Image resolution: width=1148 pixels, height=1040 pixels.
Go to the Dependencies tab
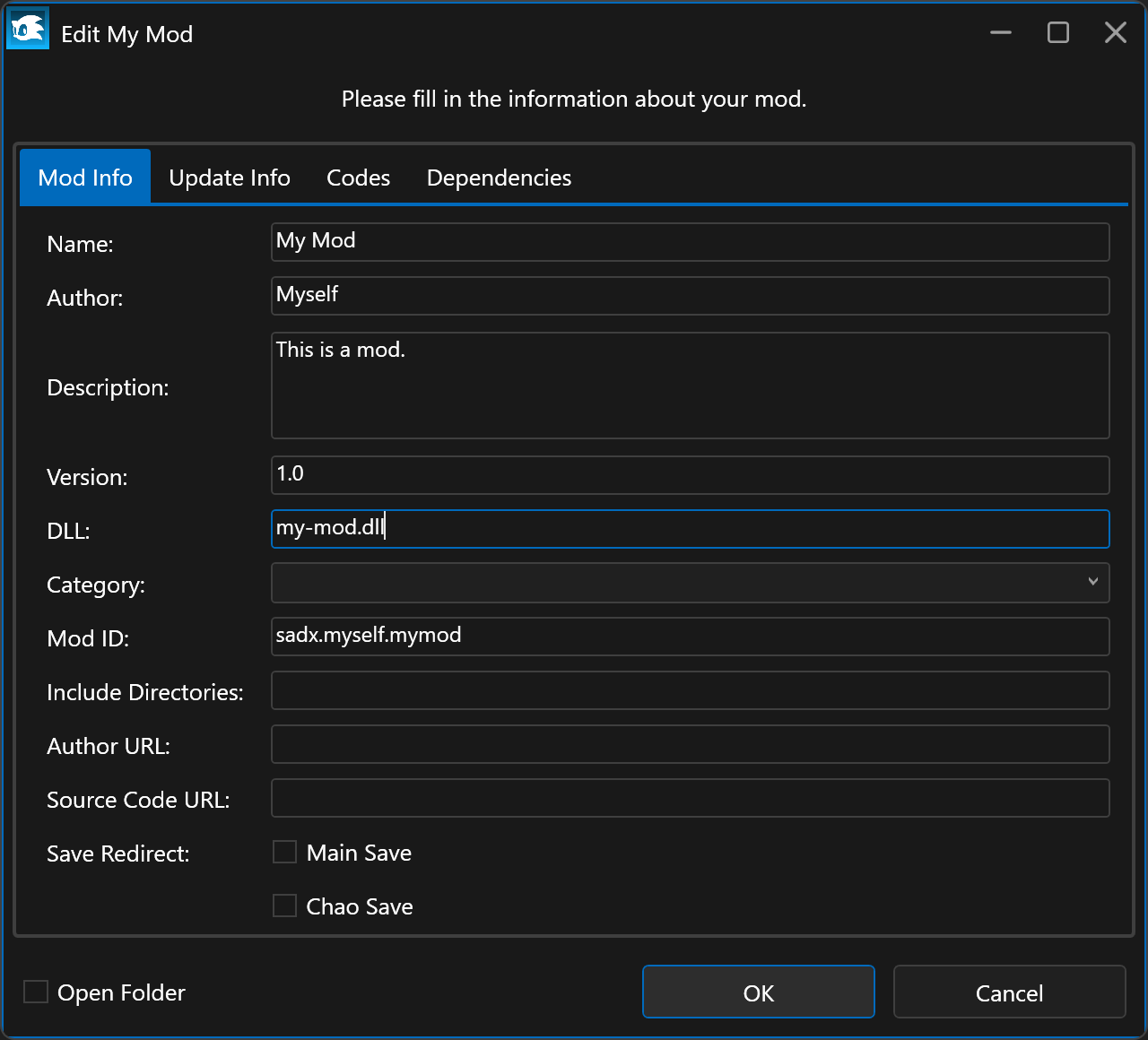click(x=499, y=178)
